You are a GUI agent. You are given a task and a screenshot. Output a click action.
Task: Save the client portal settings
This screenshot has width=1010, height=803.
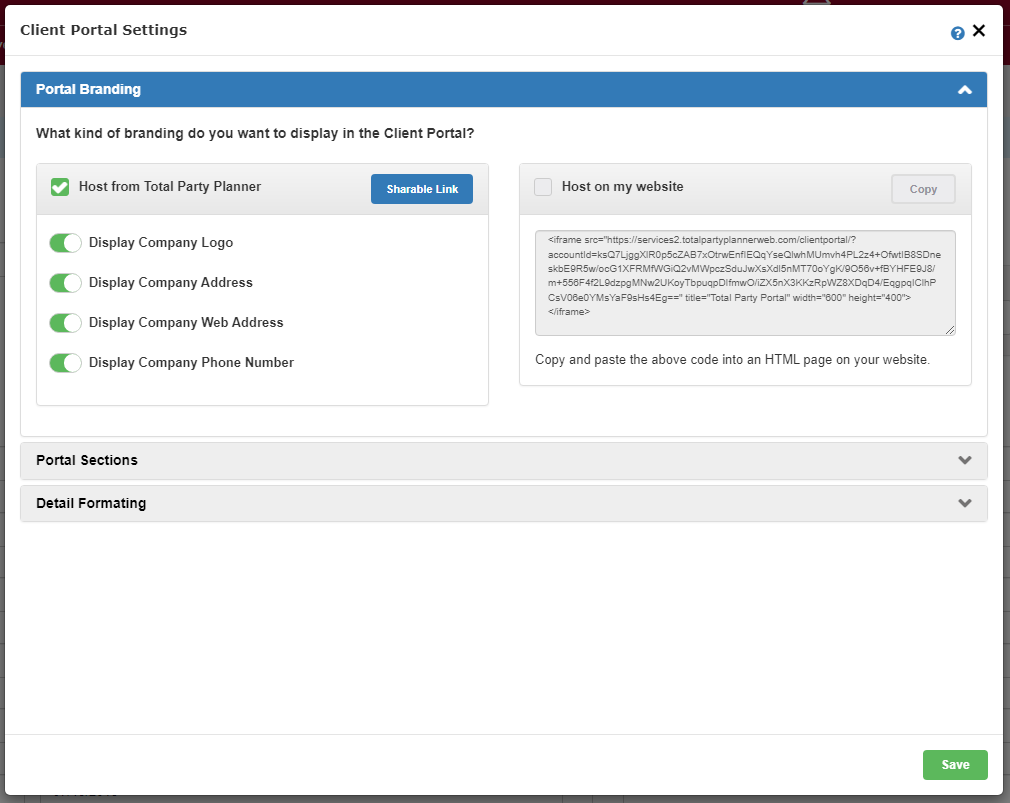[x=955, y=764]
